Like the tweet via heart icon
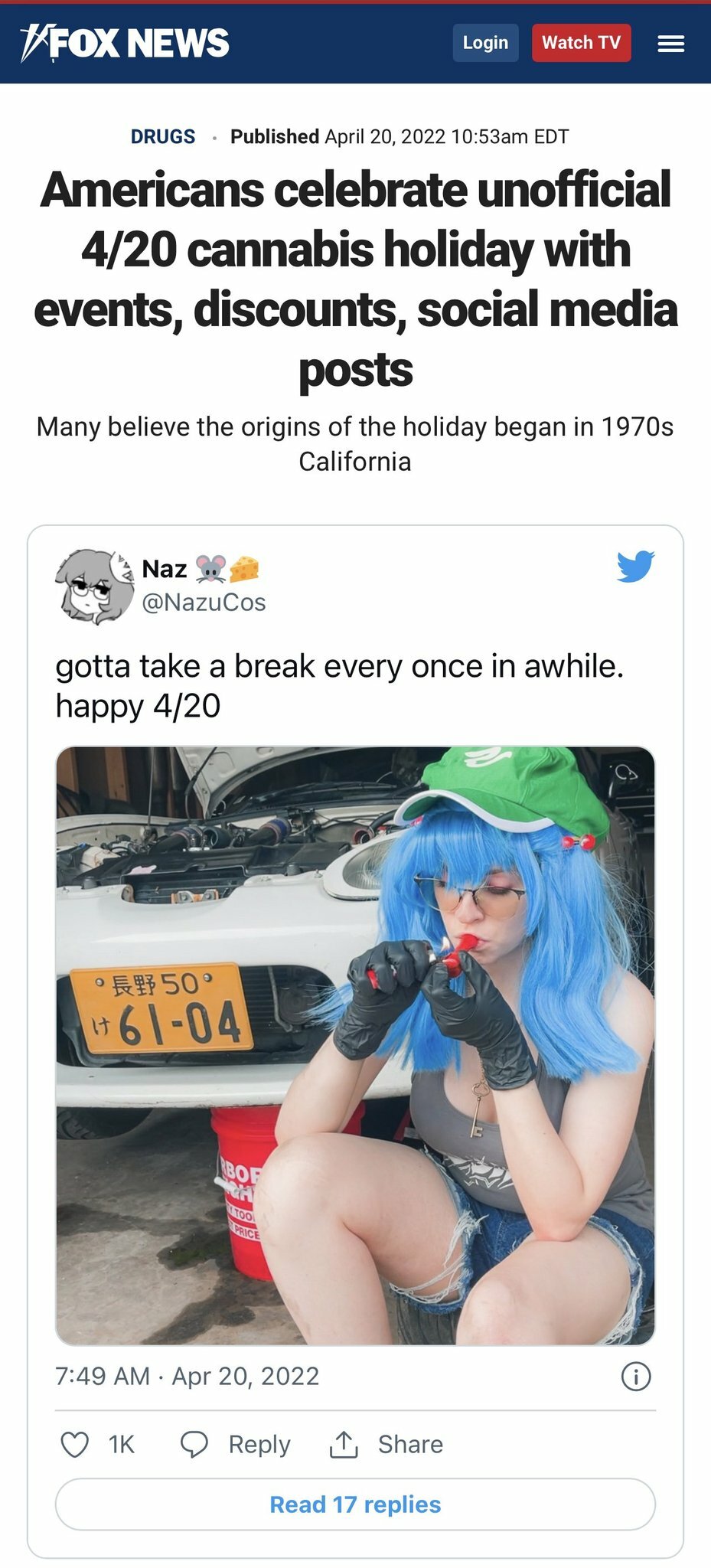The height and width of the screenshot is (1568, 711). [74, 1445]
